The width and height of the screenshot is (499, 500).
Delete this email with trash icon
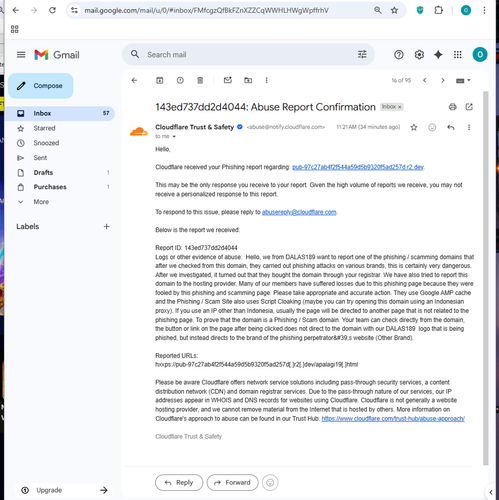point(200,80)
